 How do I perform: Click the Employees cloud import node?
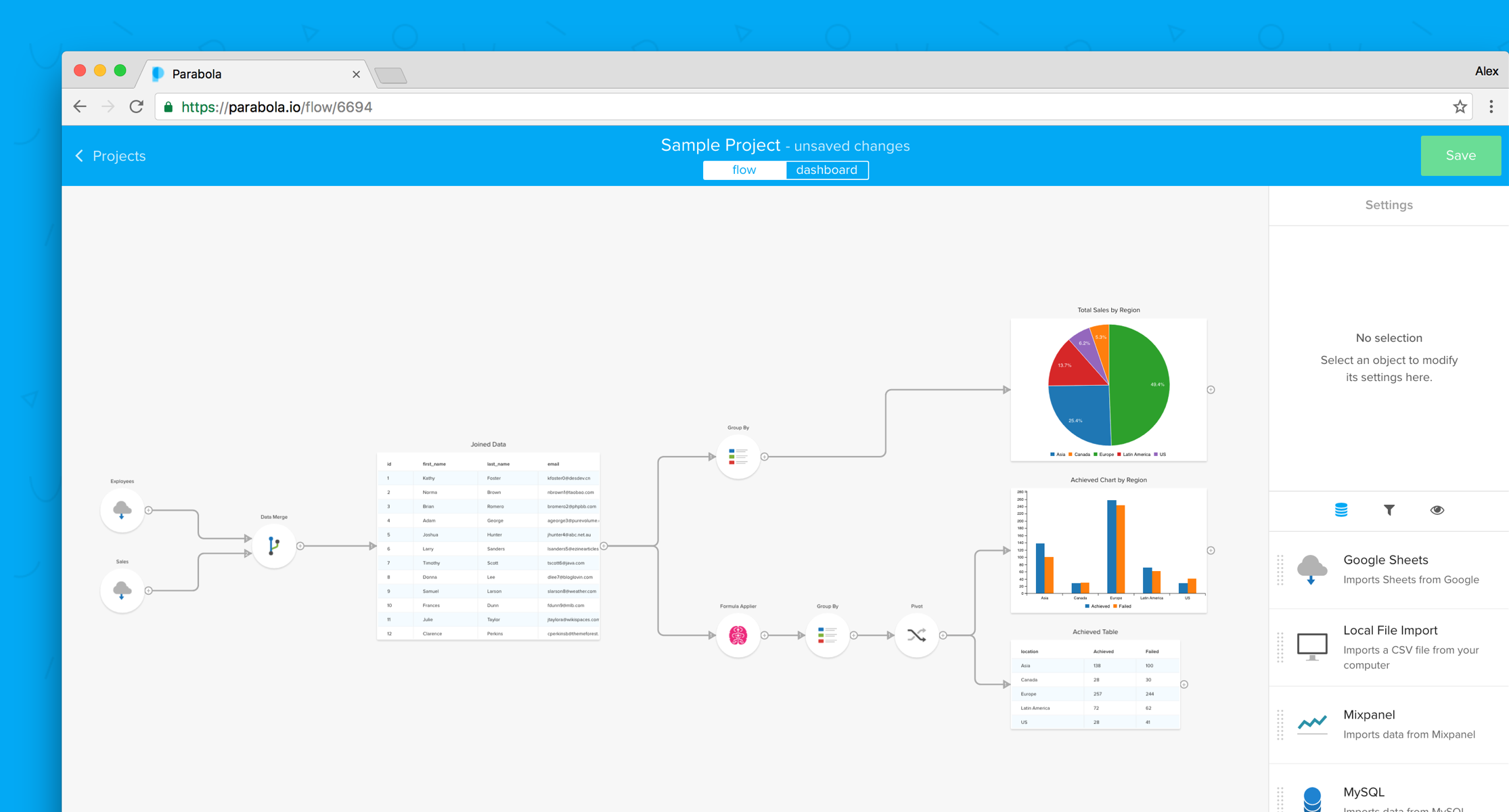pos(122,510)
